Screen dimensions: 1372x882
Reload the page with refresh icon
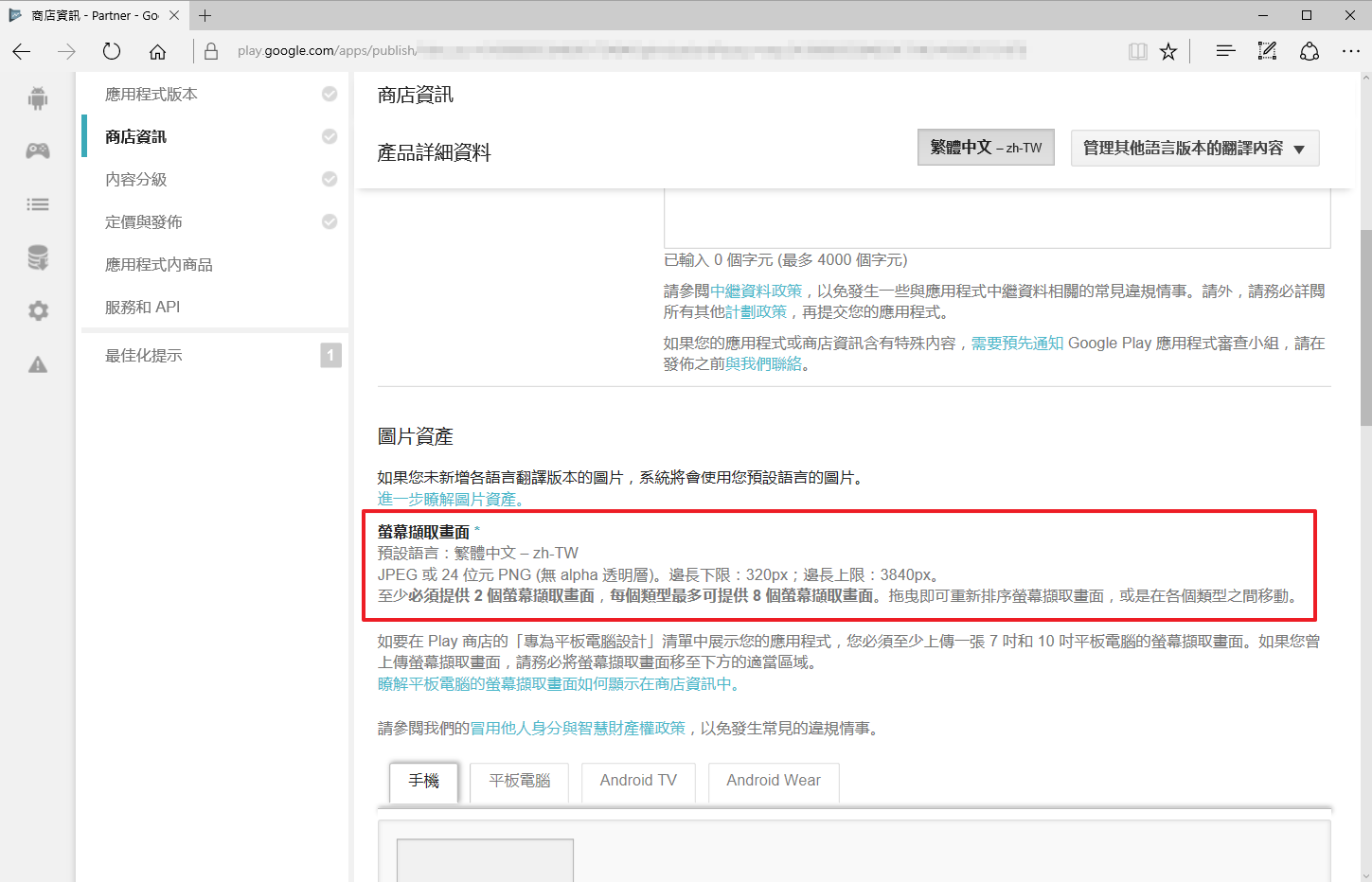pos(112,51)
